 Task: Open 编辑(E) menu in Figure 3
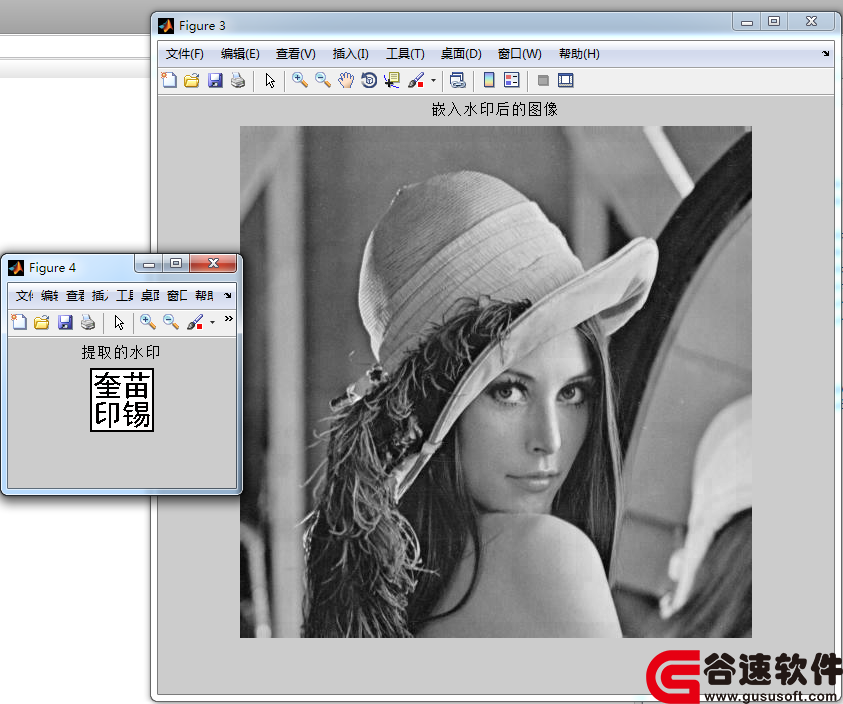pyautogui.click(x=240, y=54)
